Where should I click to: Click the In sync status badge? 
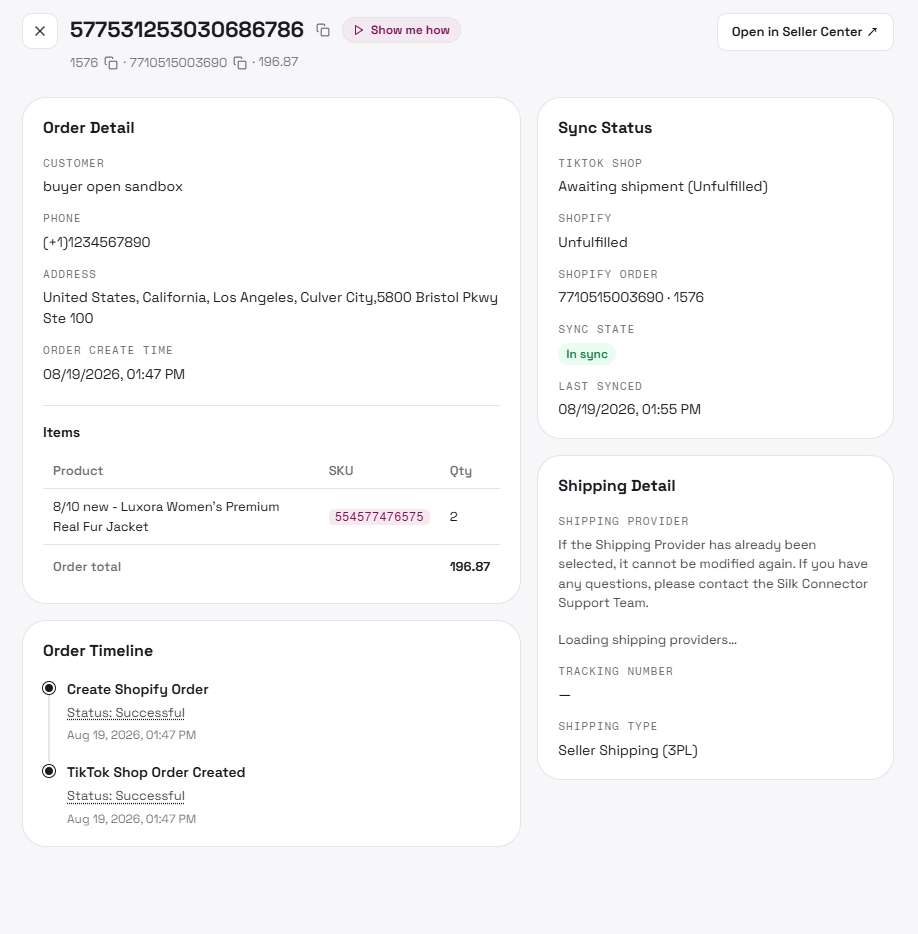coord(587,354)
